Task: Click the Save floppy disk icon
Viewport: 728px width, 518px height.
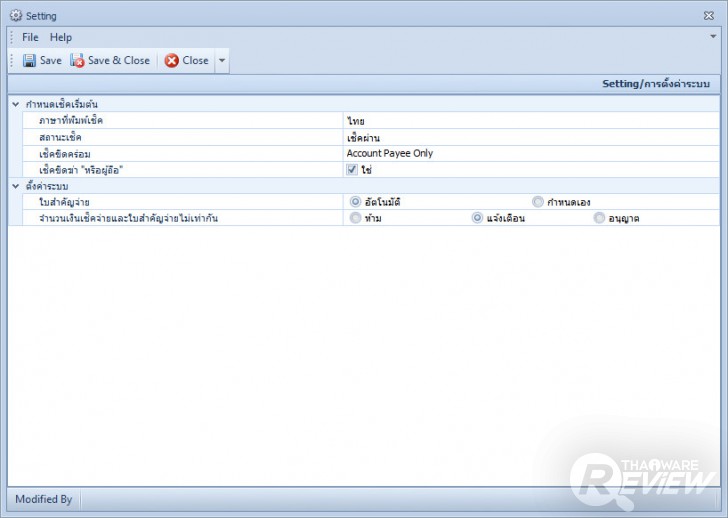Action: (x=29, y=60)
